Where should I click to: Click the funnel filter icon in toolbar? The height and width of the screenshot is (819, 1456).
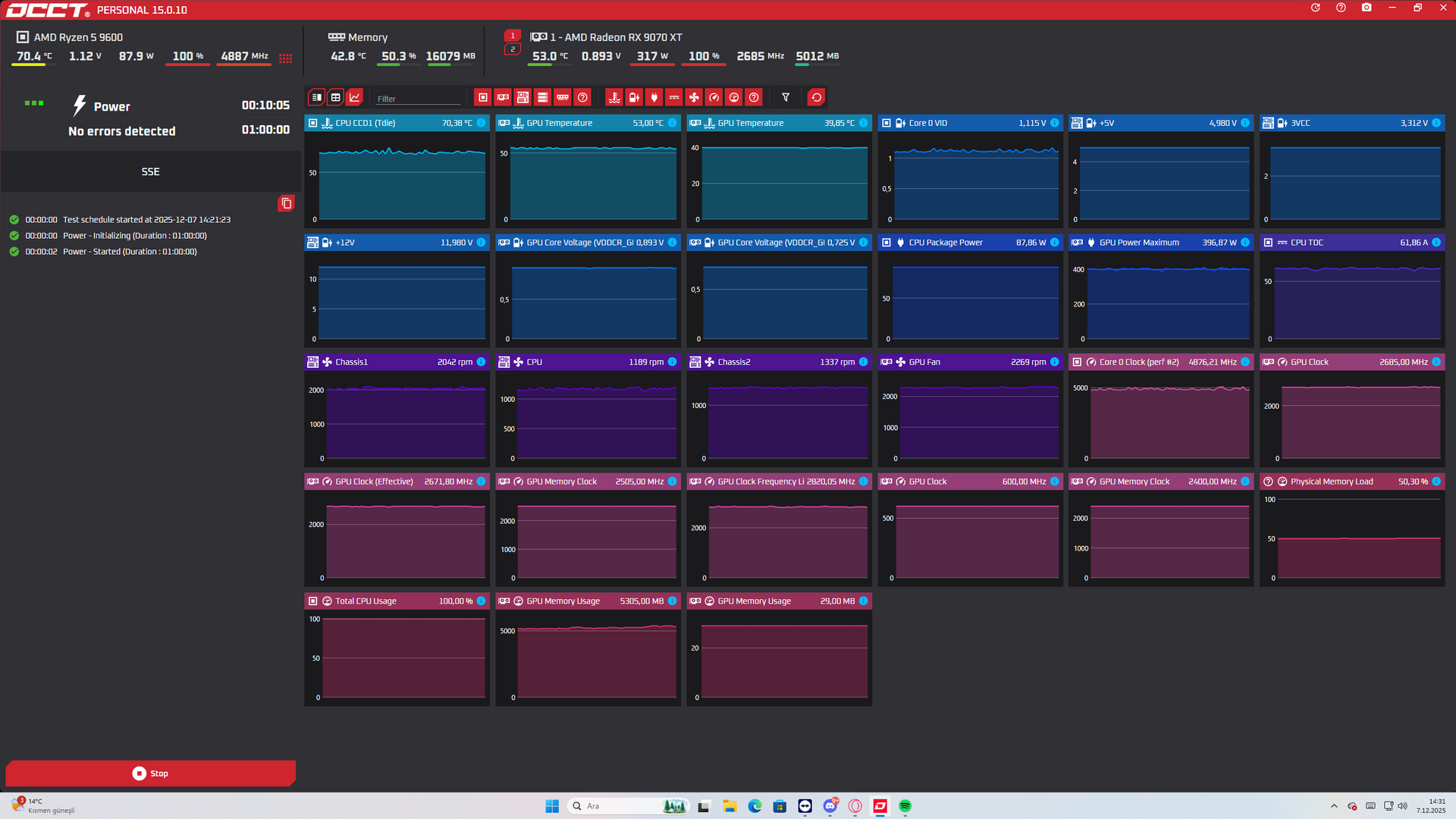click(786, 97)
